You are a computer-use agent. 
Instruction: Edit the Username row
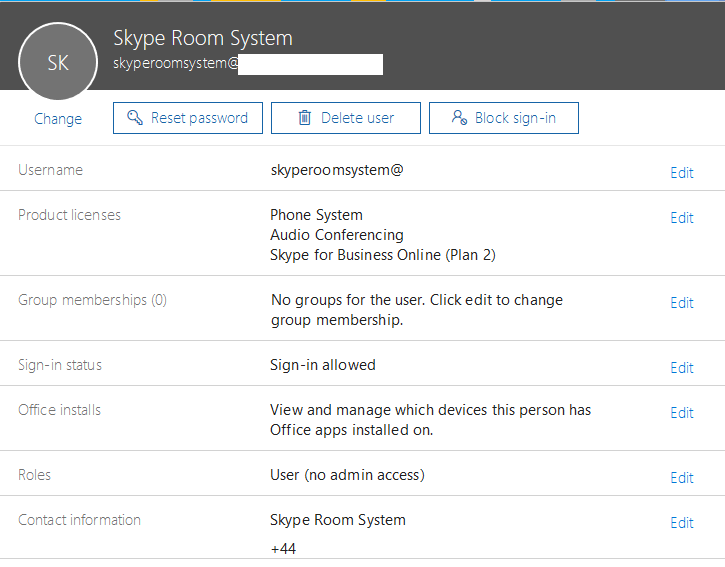click(682, 173)
